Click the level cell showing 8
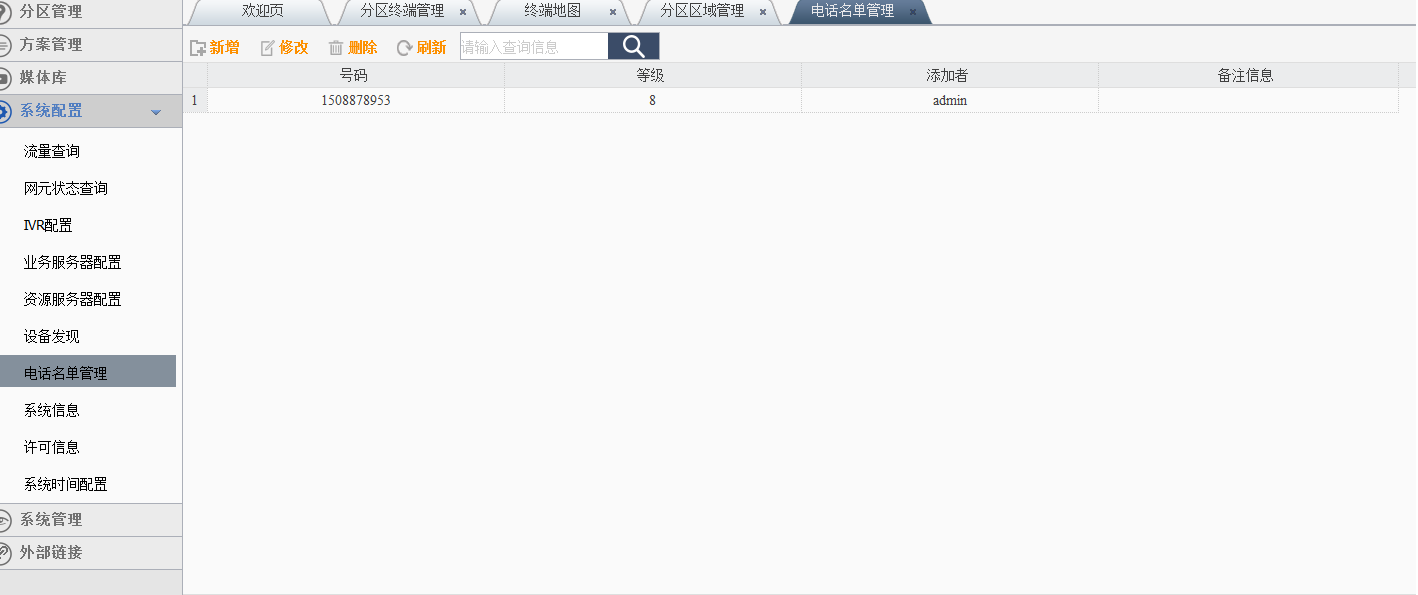The image size is (1418, 595). click(x=652, y=100)
